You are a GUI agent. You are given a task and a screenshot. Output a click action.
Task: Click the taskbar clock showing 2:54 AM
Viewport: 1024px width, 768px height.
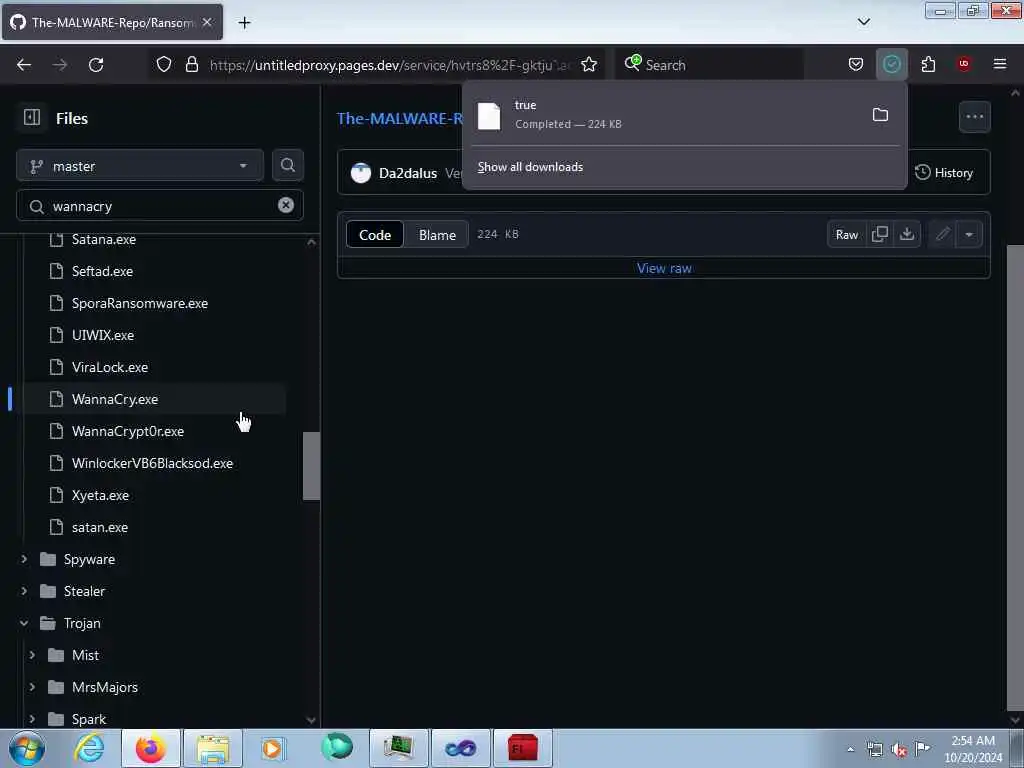[972, 749]
